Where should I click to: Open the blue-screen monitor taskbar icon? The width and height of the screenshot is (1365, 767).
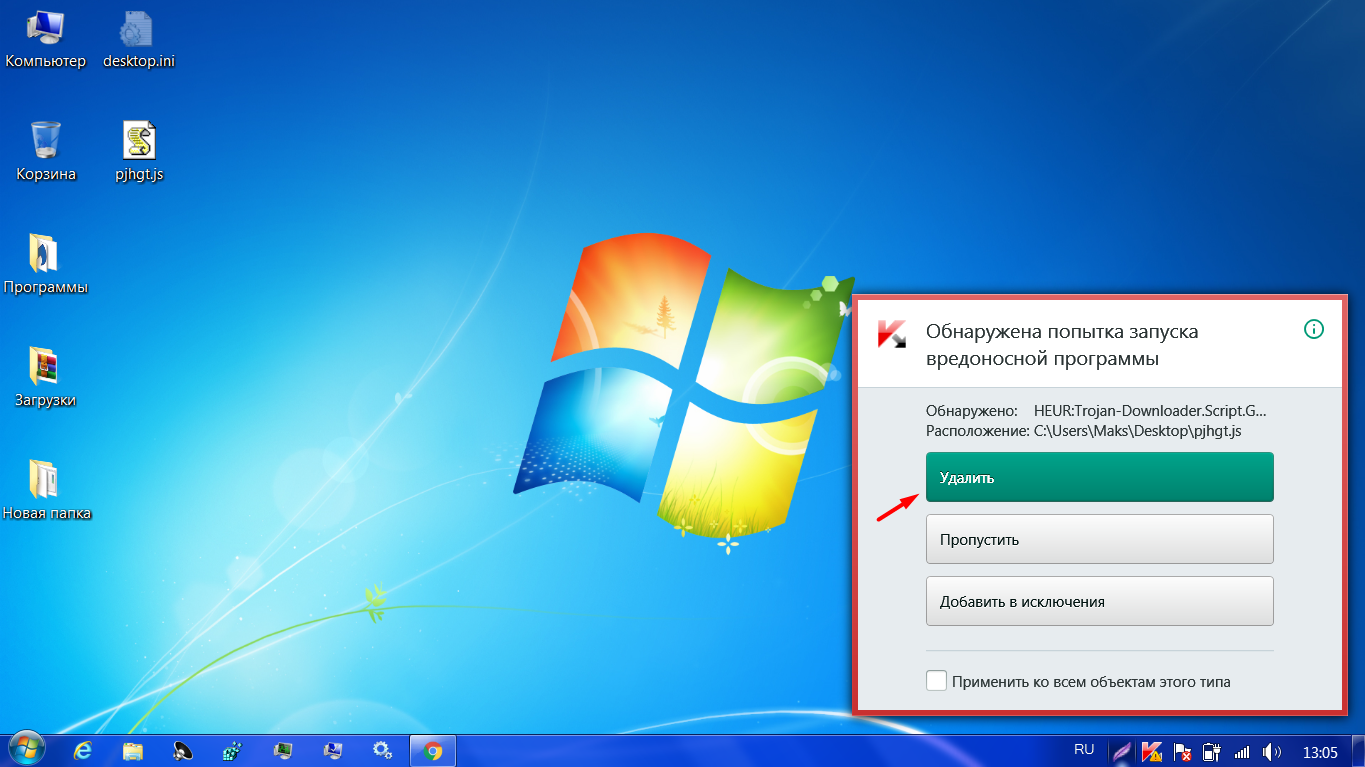tap(333, 750)
